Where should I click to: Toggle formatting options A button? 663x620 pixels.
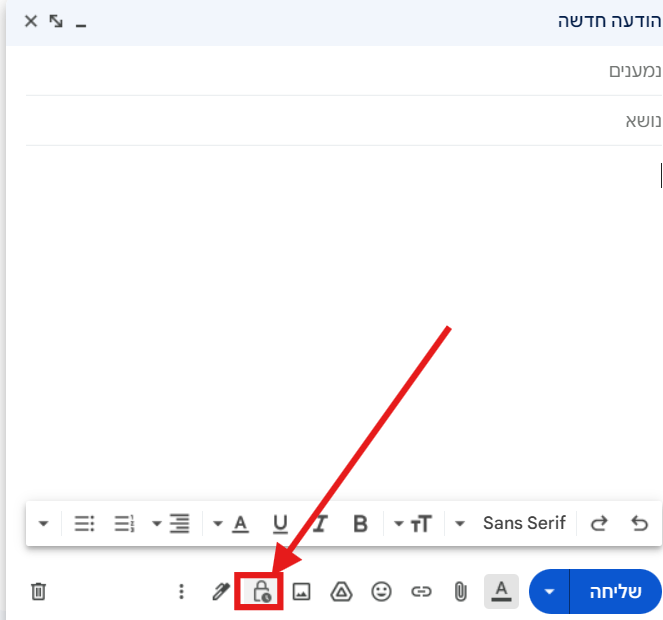pos(501,591)
